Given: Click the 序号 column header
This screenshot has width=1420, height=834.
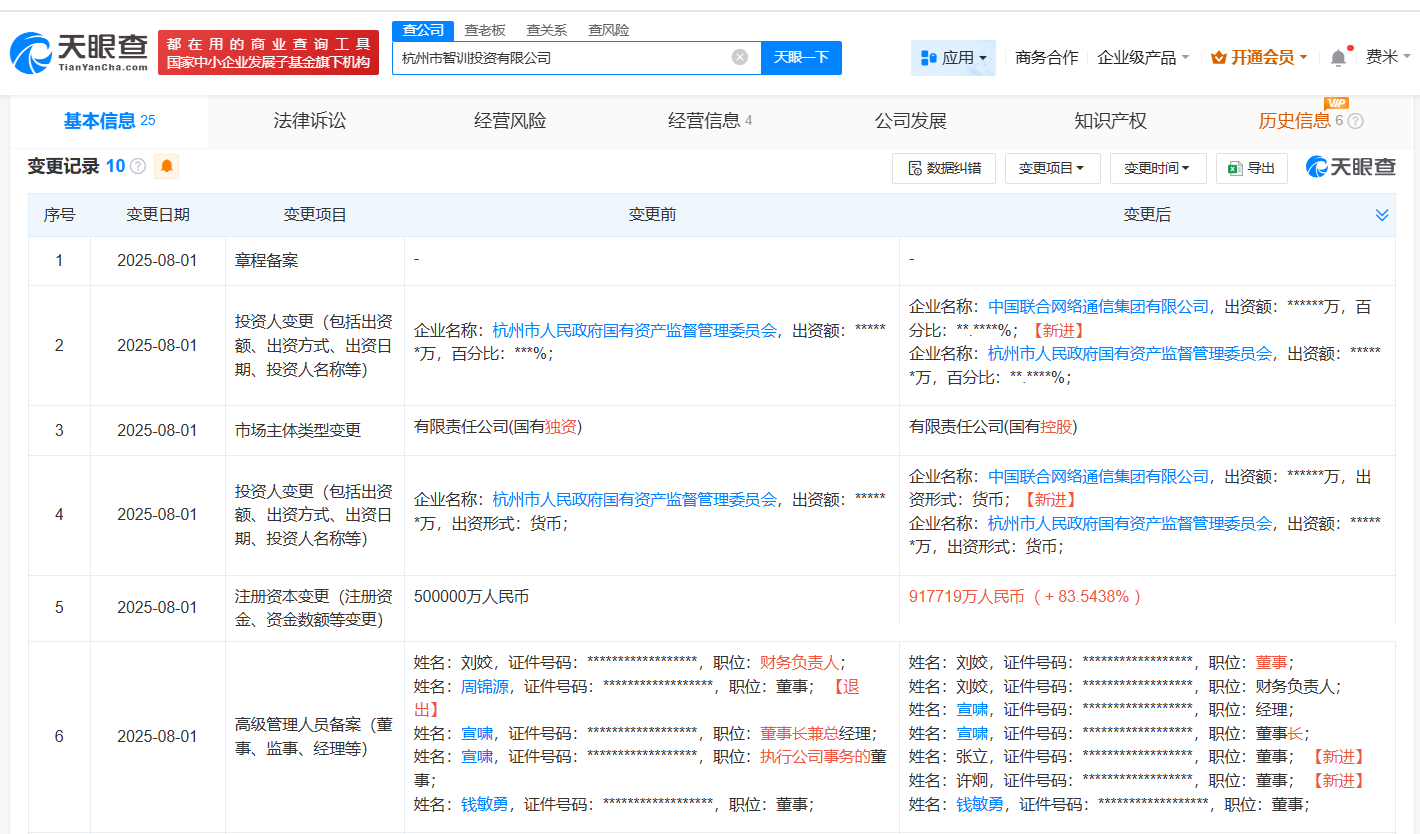Looking at the screenshot, I should coord(59,214).
